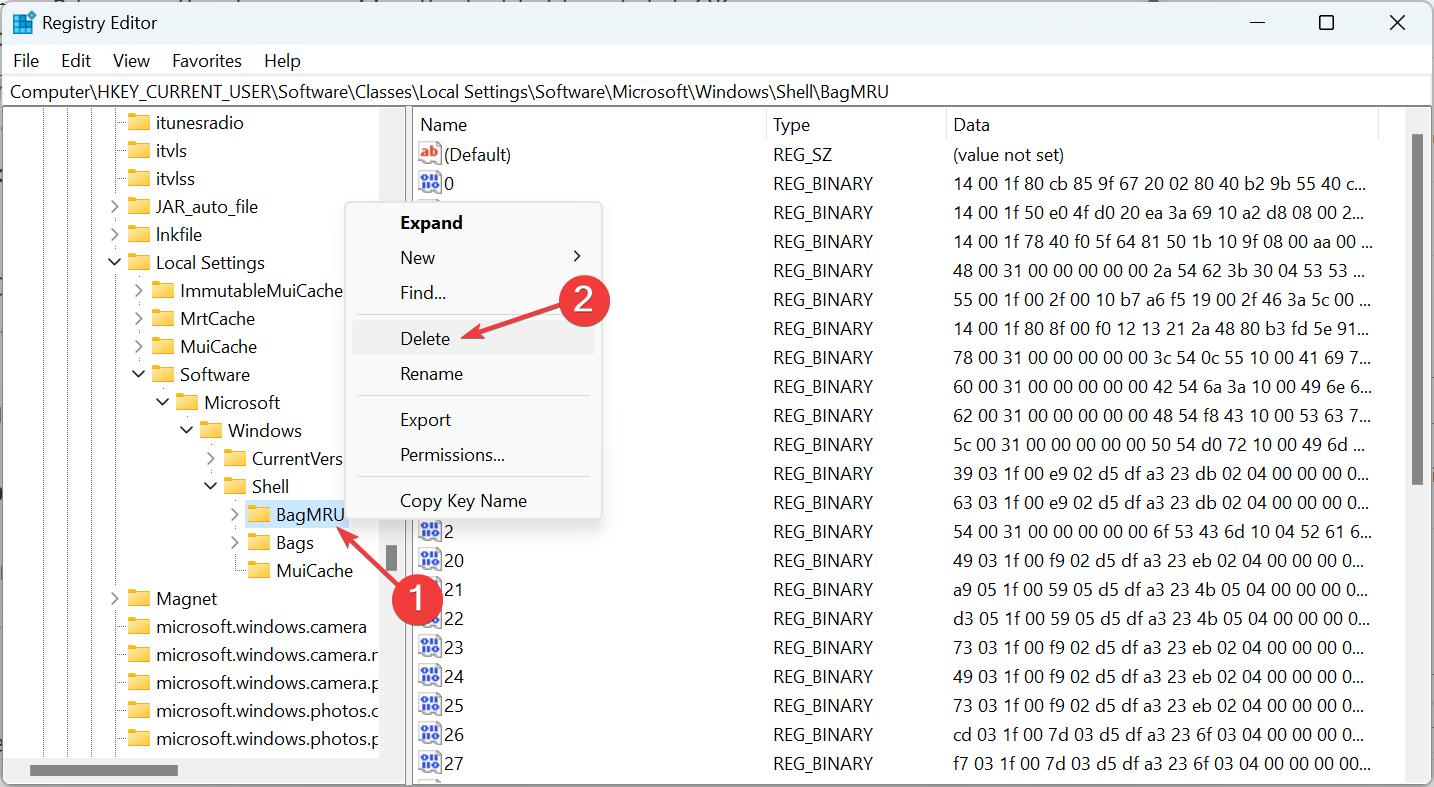Open the Favorites menu
The image size is (1434, 787).
(x=206, y=61)
